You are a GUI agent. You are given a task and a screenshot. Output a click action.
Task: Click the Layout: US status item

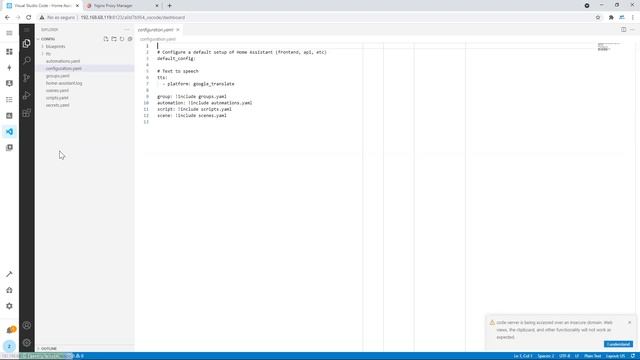point(615,356)
